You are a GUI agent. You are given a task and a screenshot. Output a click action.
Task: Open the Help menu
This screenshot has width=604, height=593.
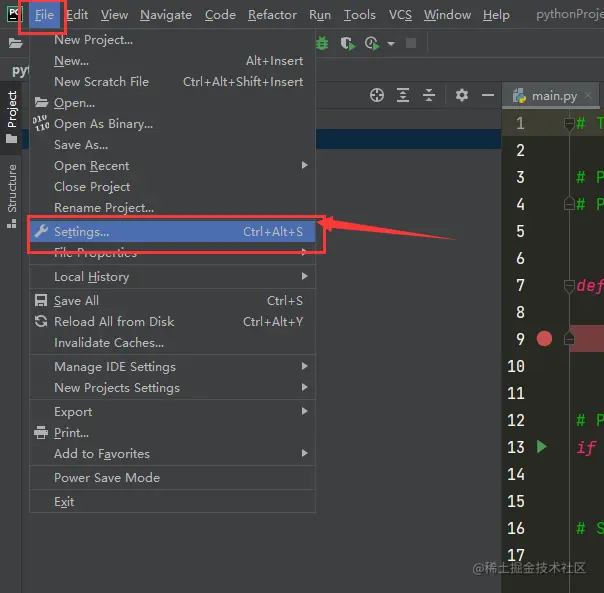496,15
